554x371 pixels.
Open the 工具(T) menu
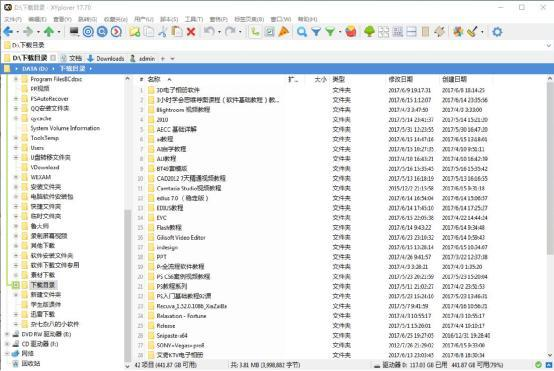[x=194, y=19]
